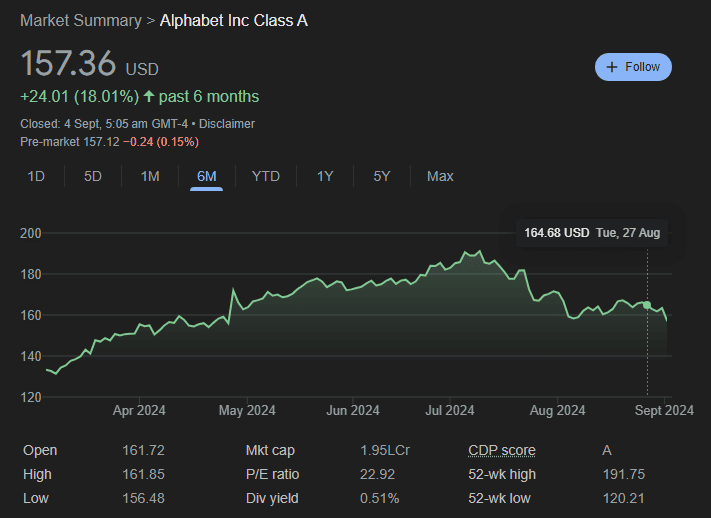Click the Mkt cap value 1.95LCr

(385, 450)
